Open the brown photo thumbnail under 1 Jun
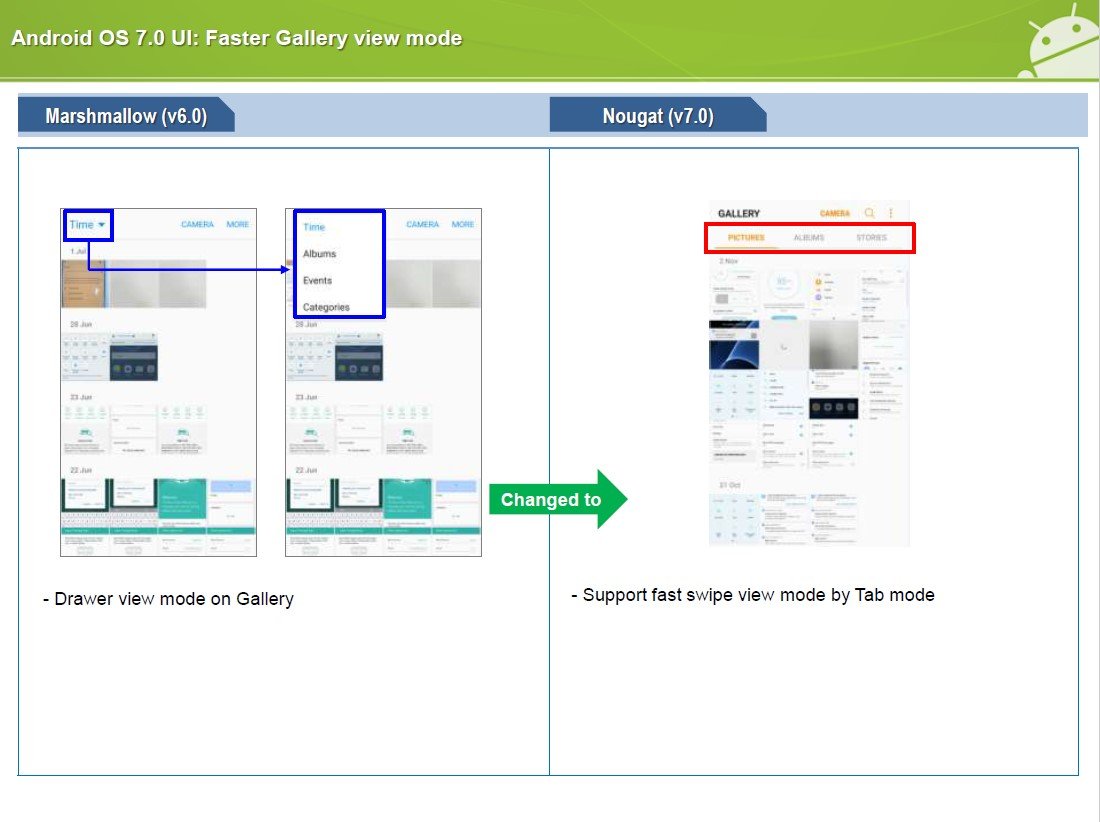Viewport: 1100px width, 822px height. pos(82,283)
